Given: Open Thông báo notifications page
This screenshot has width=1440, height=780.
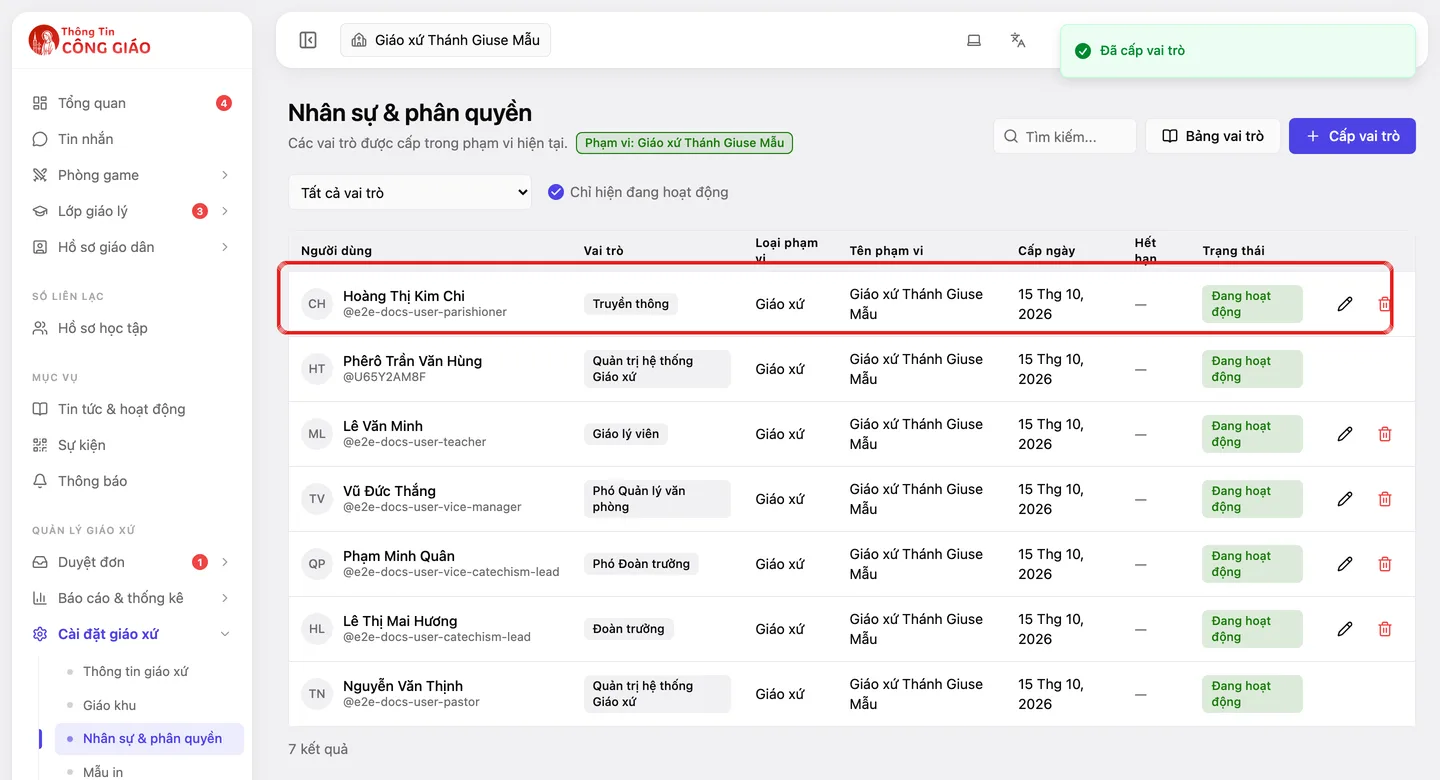Looking at the screenshot, I should (132, 481).
